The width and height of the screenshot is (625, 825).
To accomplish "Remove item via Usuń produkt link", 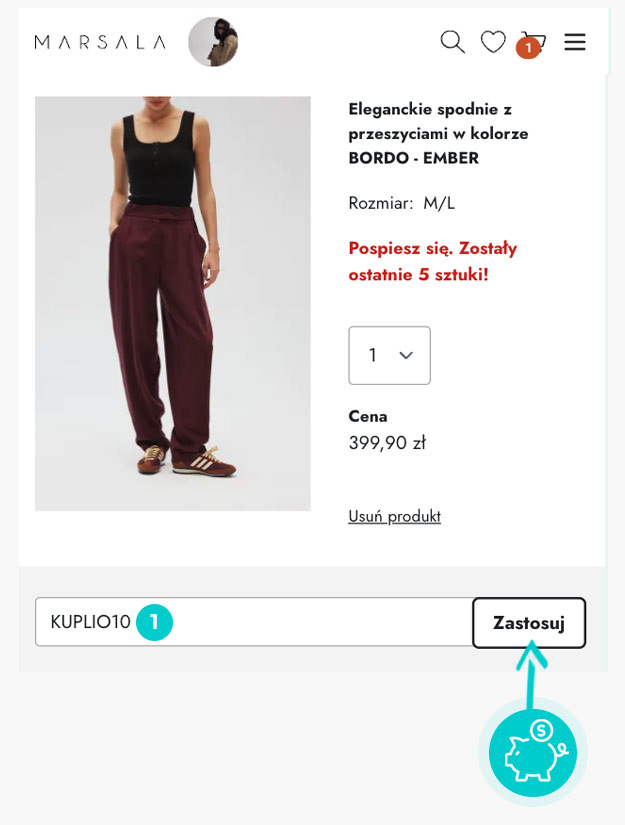I will coord(395,516).
